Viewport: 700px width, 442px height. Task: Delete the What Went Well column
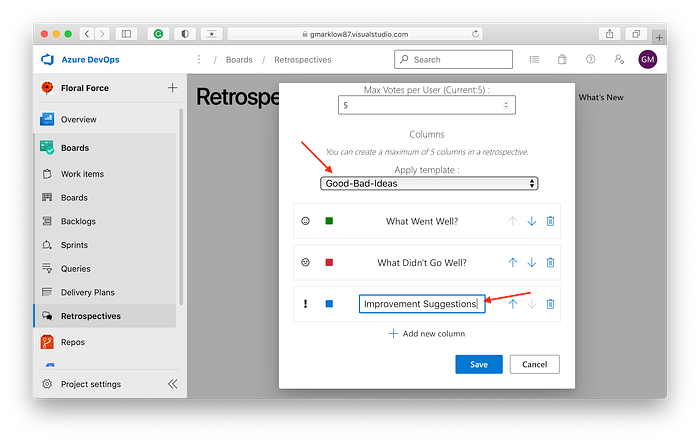[x=550, y=221]
